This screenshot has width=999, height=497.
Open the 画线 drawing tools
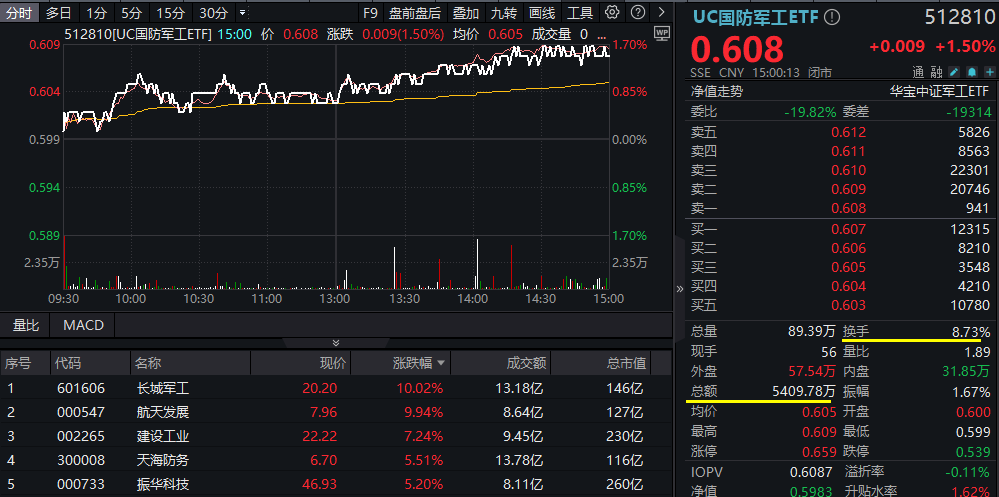(x=542, y=13)
